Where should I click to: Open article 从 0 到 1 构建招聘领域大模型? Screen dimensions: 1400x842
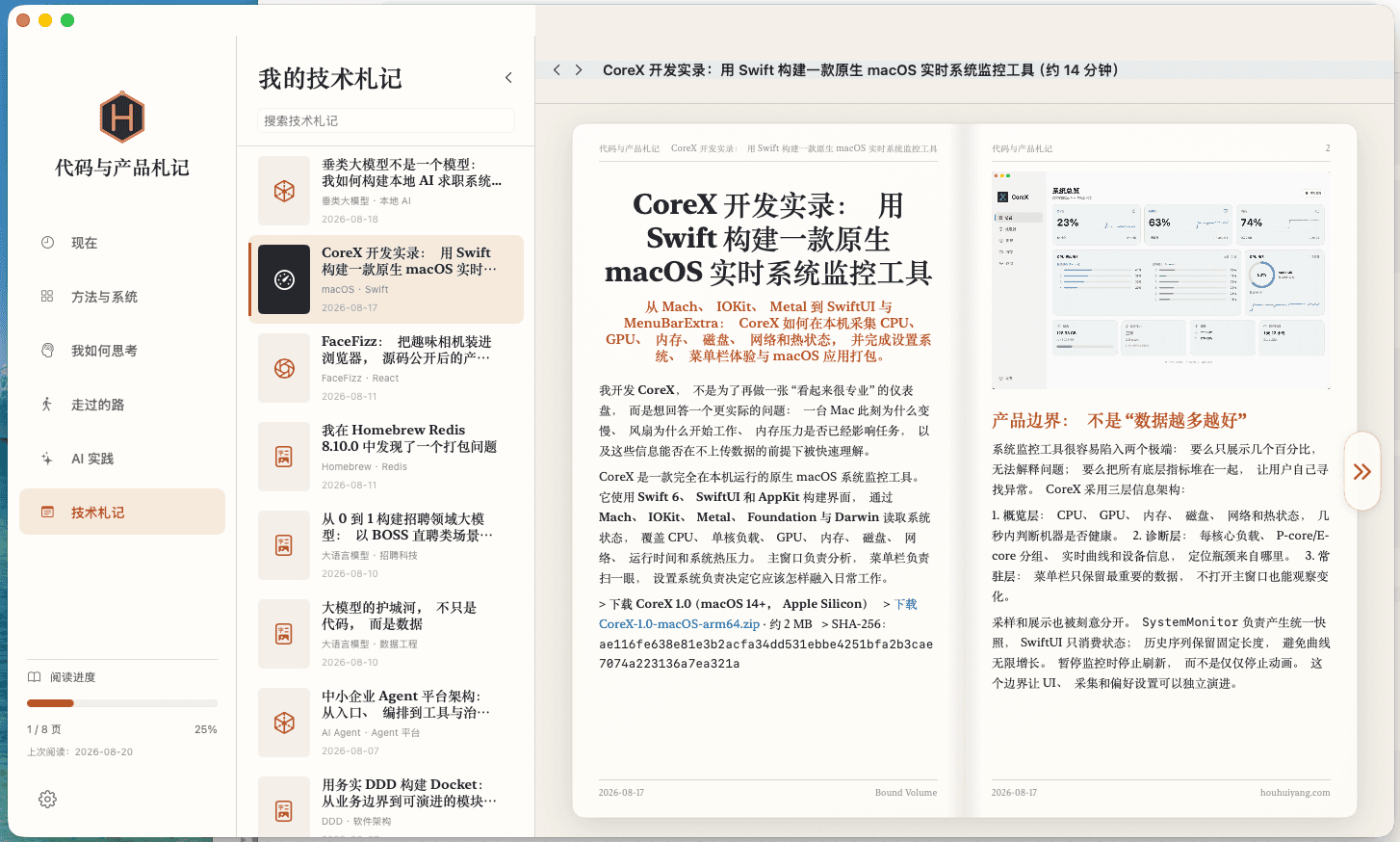coord(386,545)
